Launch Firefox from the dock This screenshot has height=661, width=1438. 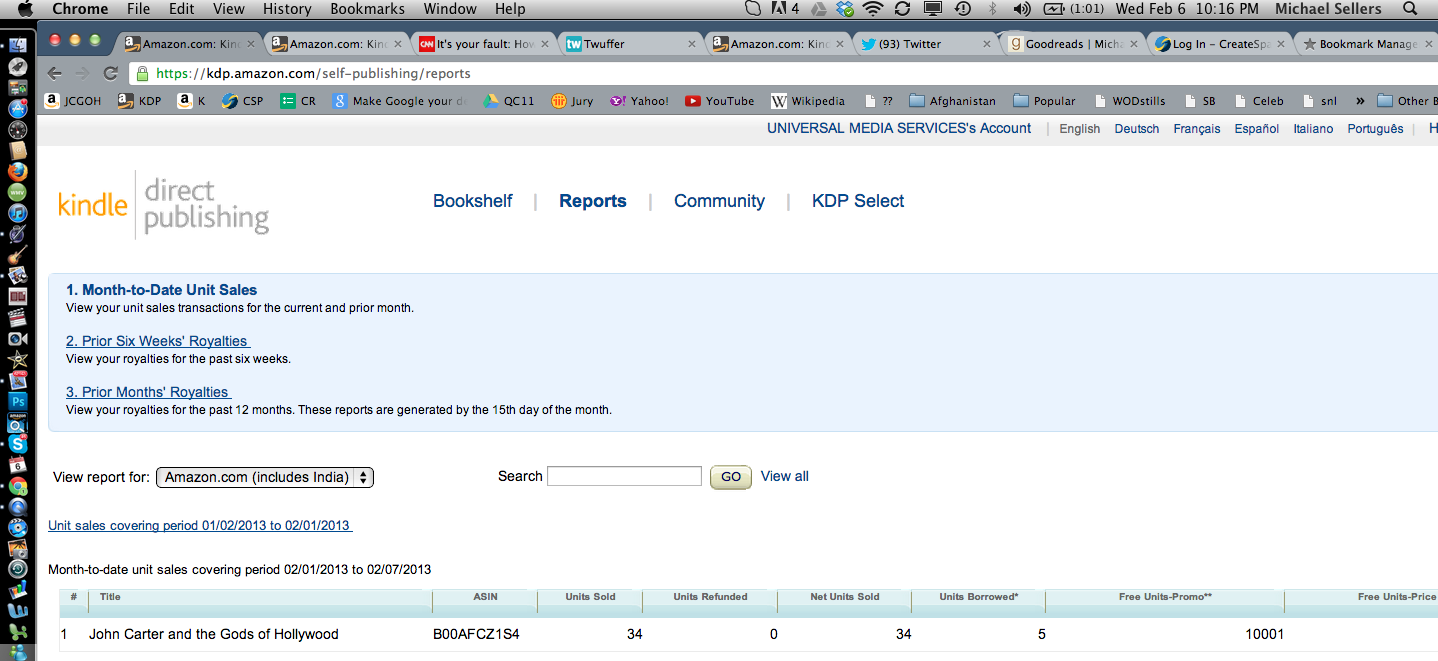tap(17, 171)
